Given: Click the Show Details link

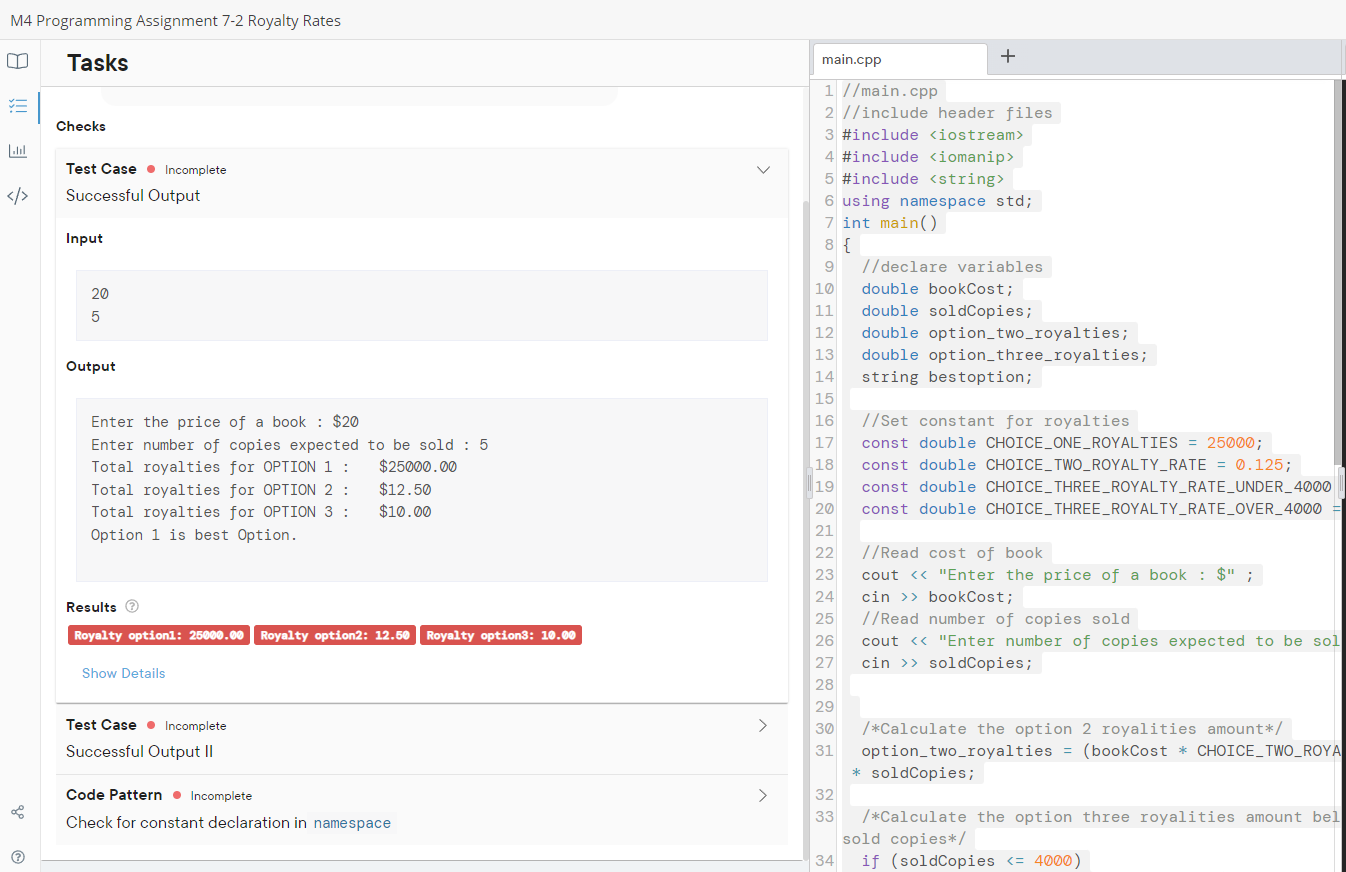Looking at the screenshot, I should (x=124, y=673).
